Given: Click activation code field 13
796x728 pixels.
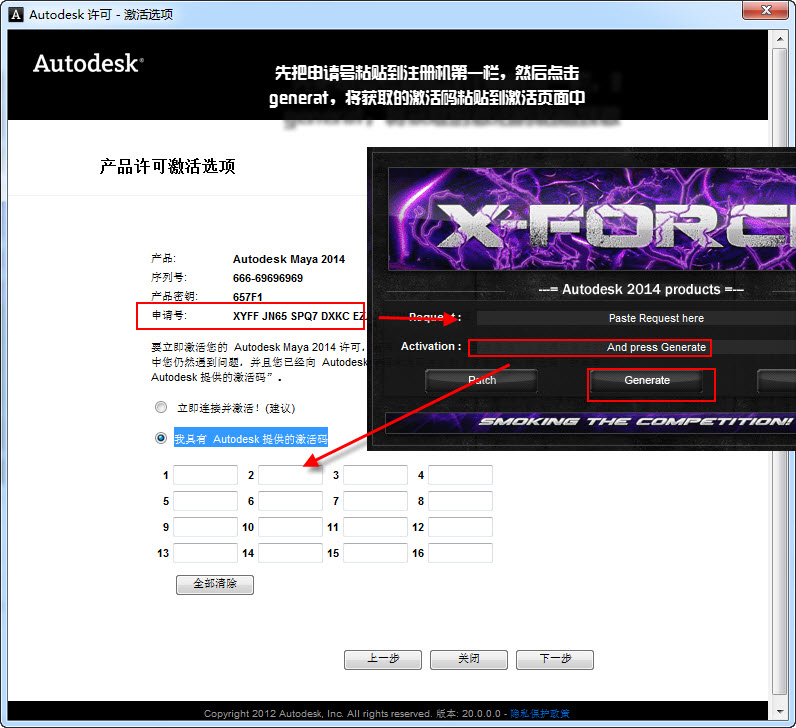Looking at the screenshot, I should tap(205, 553).
